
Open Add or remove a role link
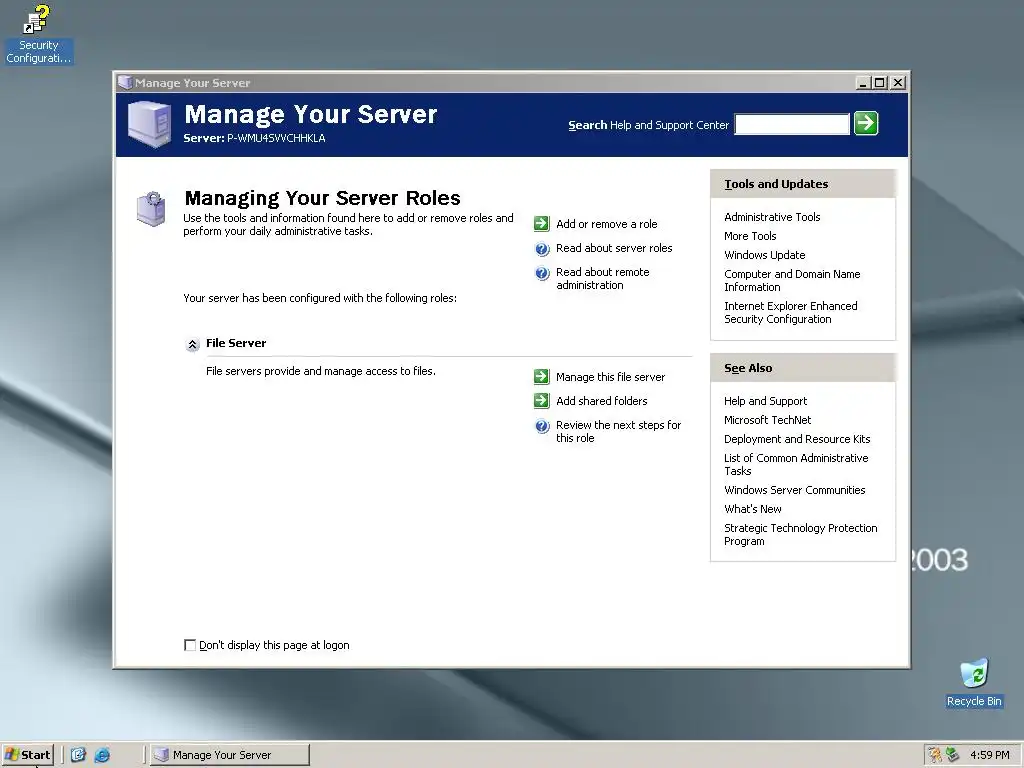(607, 224)
